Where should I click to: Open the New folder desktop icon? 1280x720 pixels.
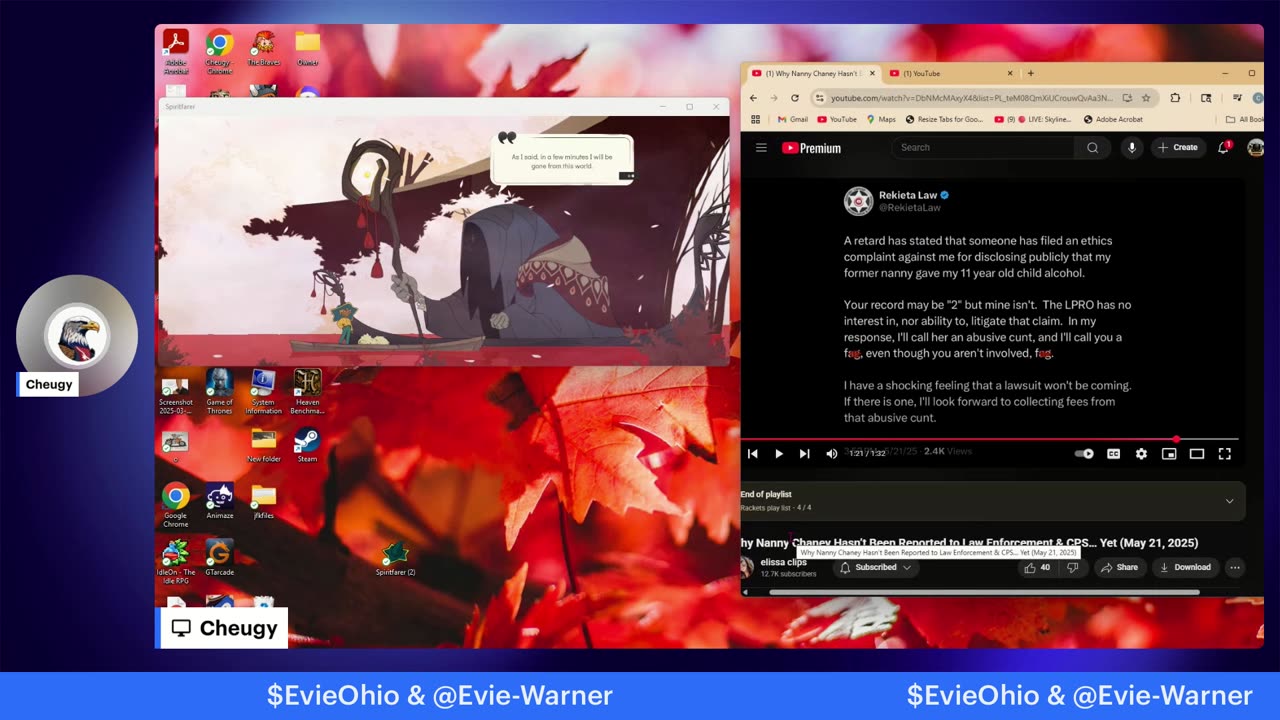(263, 446)
